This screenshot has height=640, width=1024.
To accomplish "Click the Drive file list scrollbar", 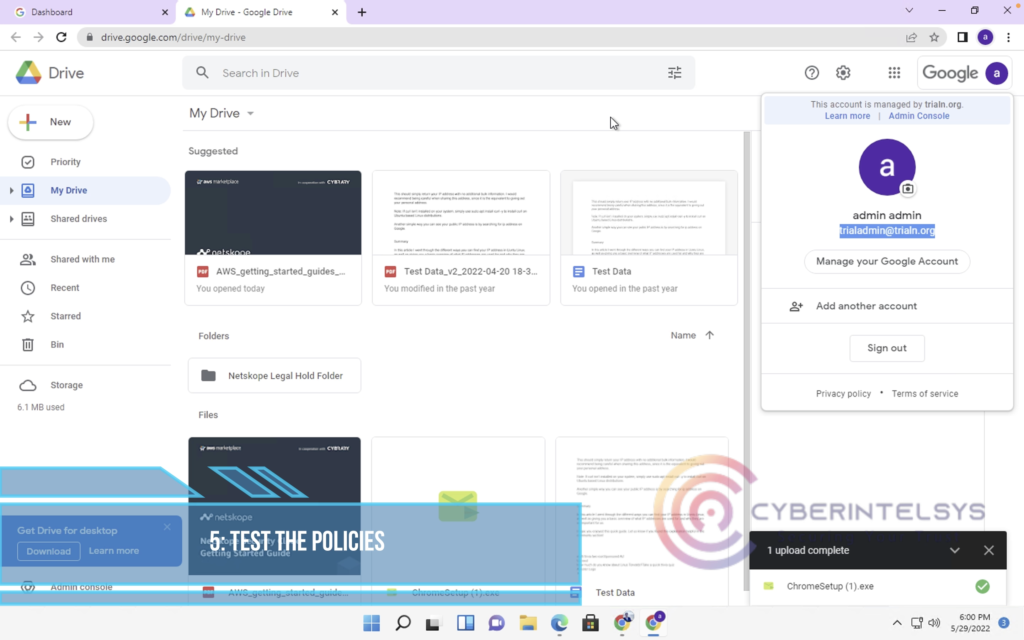I will point(746,359).
